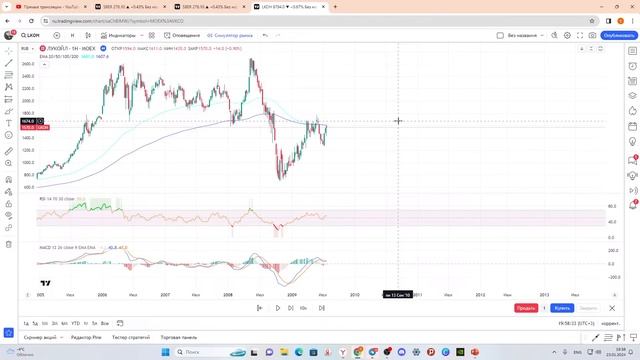Open forecasting and measurement tools
The width and height of the screenshot is (640, 360).
pyautogui.click(x=9, y=99)
